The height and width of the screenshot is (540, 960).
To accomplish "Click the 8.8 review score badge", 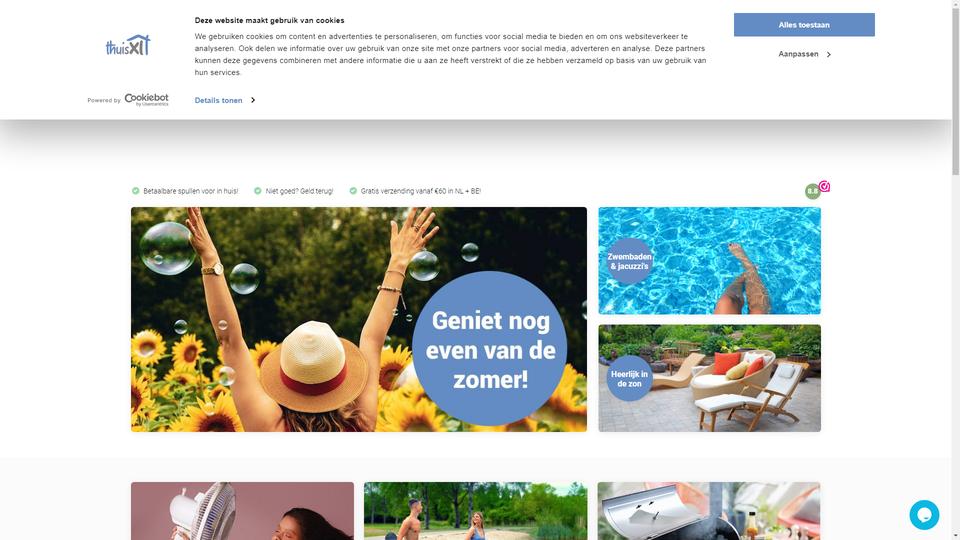I will point(812,191).
